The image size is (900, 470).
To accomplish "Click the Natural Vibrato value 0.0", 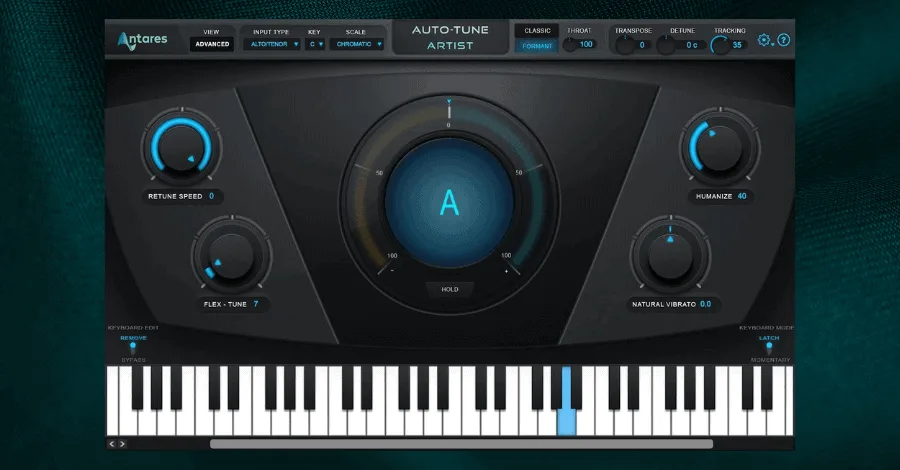I will point(705,304).
